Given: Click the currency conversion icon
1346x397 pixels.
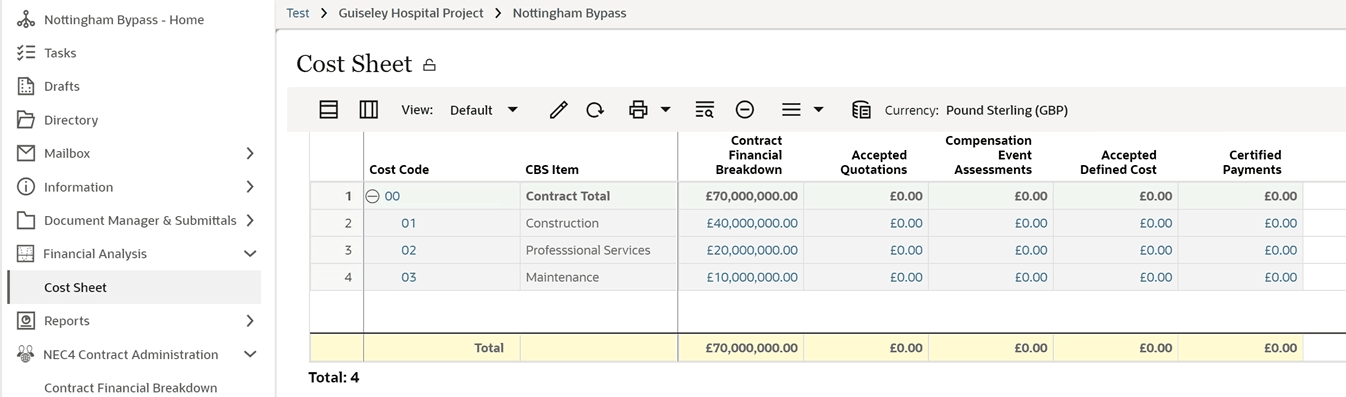Looking at the screenshot, I should [861, 110].
